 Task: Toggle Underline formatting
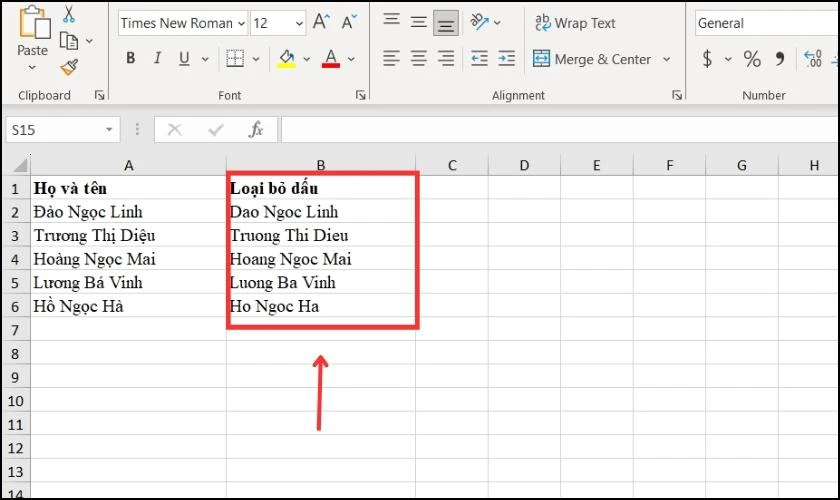coord(184,58)
